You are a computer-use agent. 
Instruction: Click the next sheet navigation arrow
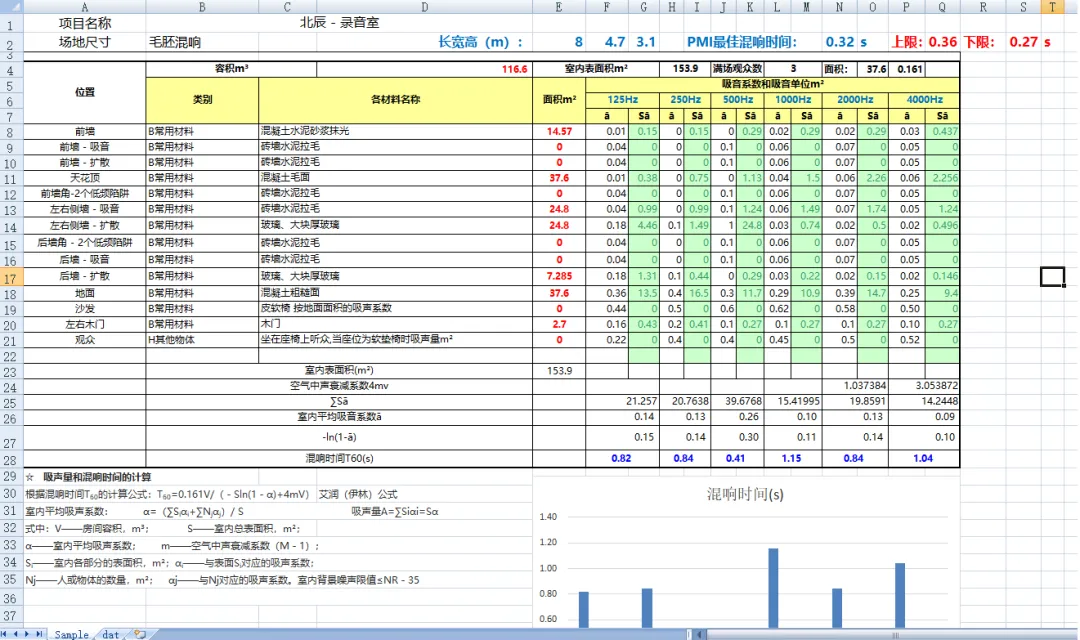click(27, 634)
